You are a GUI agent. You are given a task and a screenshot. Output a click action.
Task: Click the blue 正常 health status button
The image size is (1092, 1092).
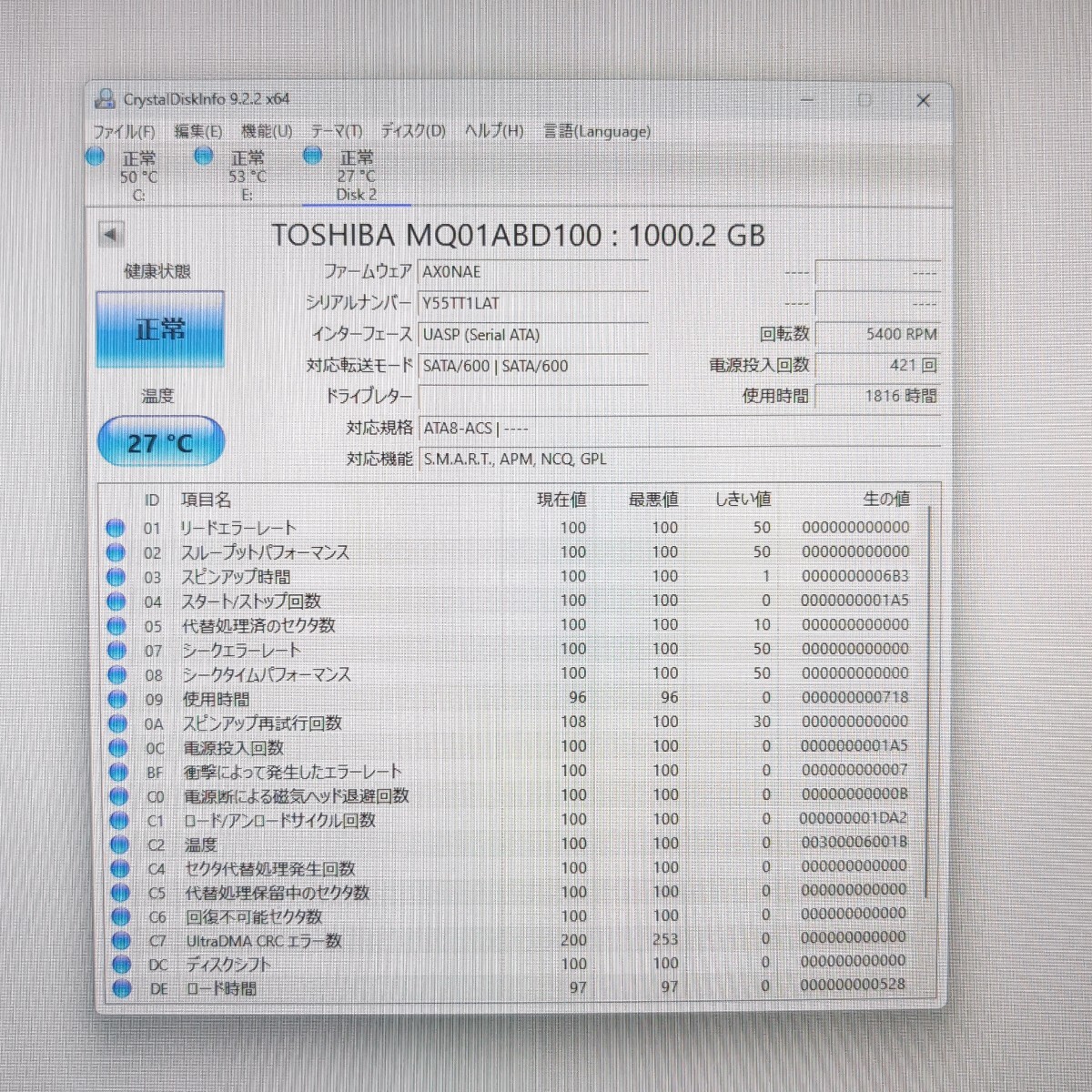(x=160, y=329)
